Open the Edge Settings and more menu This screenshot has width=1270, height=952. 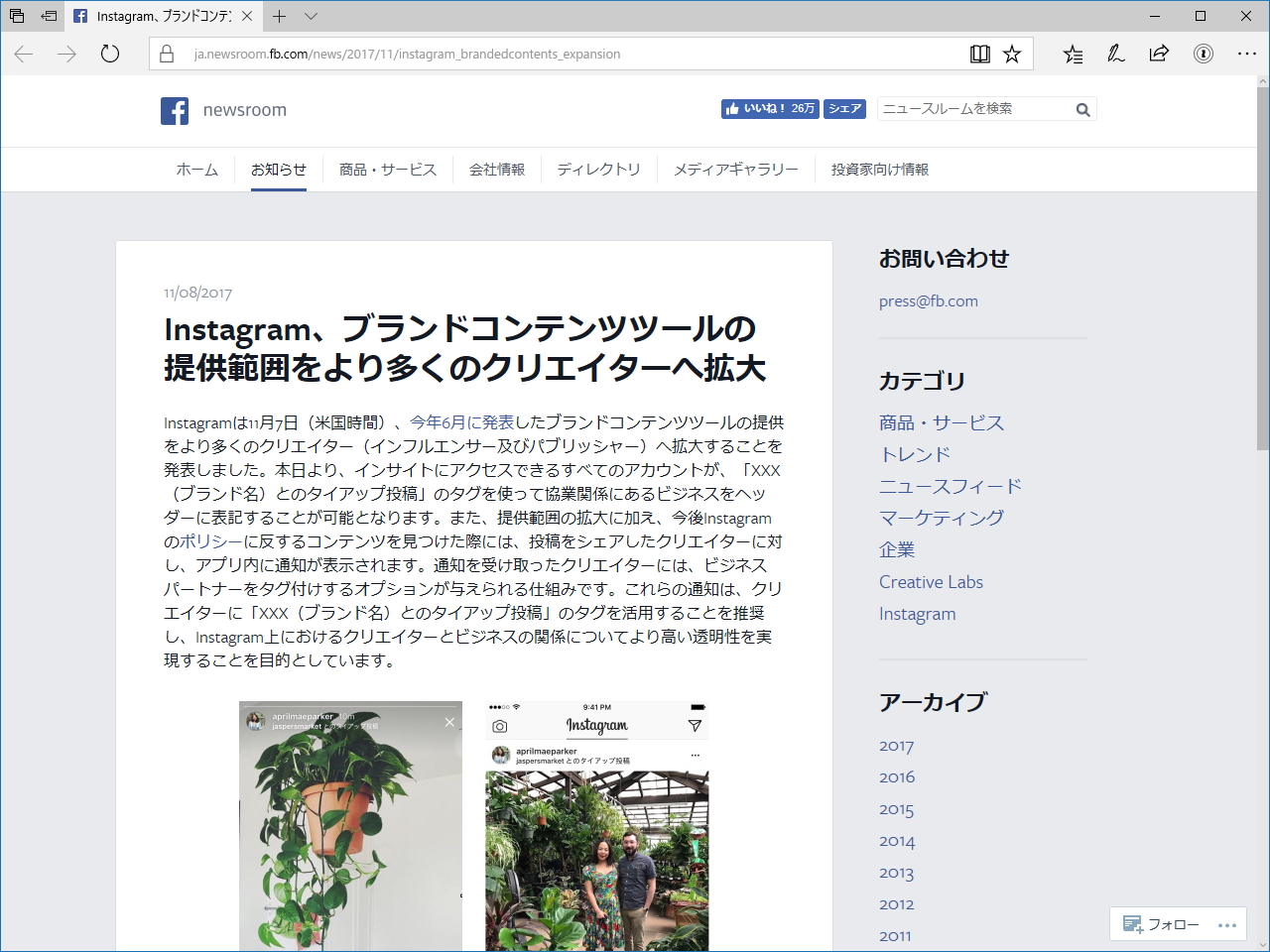click(x=1247, y=55)
